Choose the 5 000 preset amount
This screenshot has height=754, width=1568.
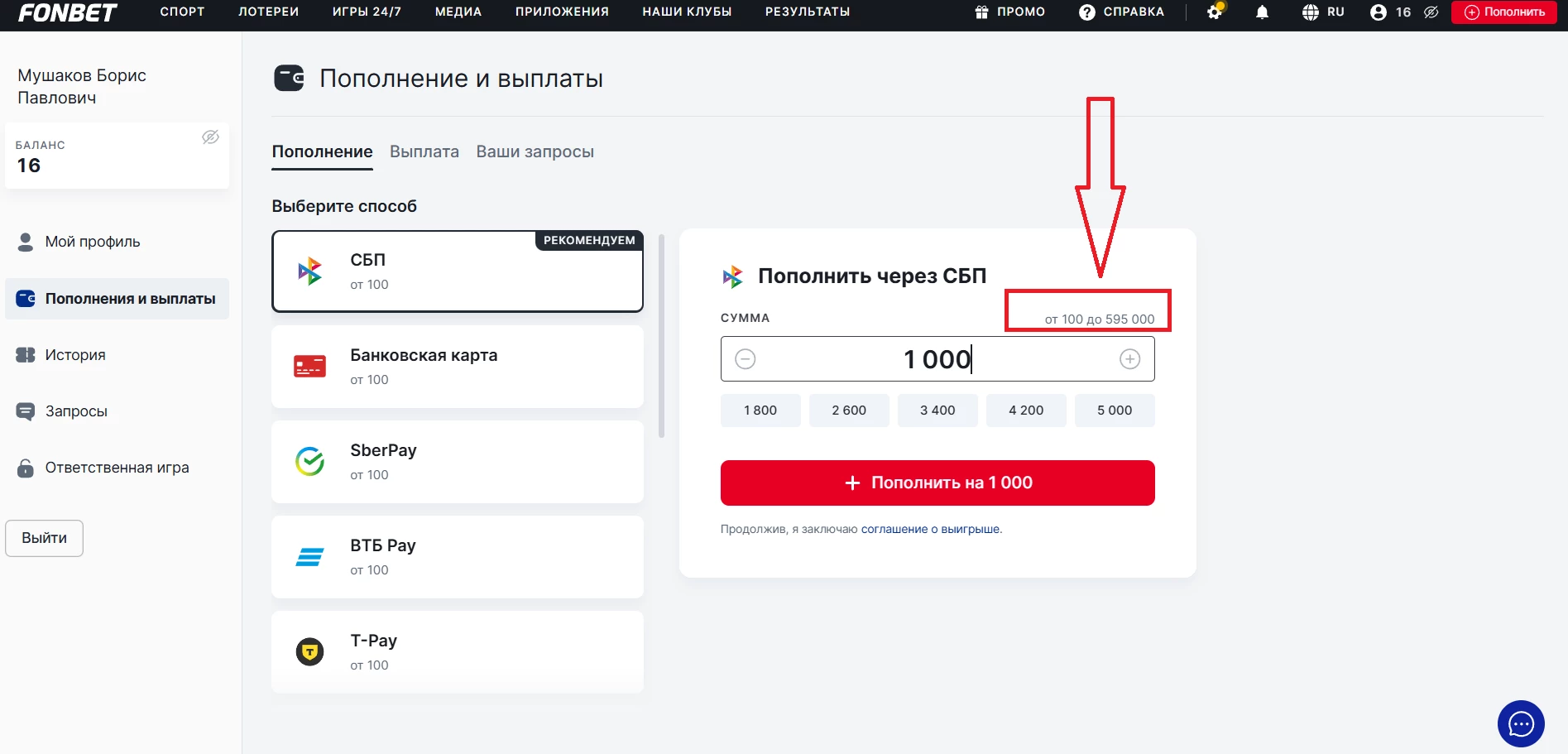(1115, 411)
